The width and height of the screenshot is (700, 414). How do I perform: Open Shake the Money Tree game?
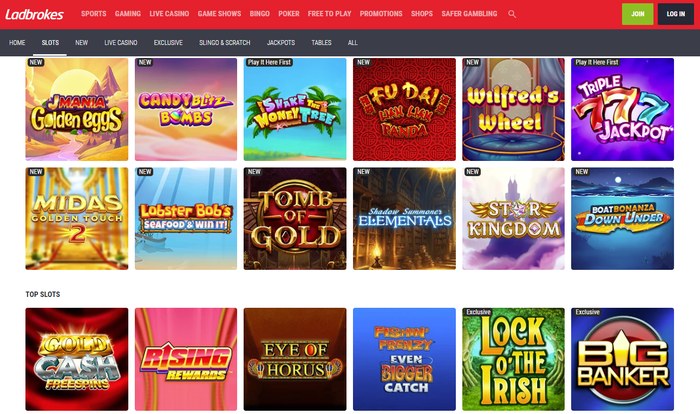[x=295, y=109]
